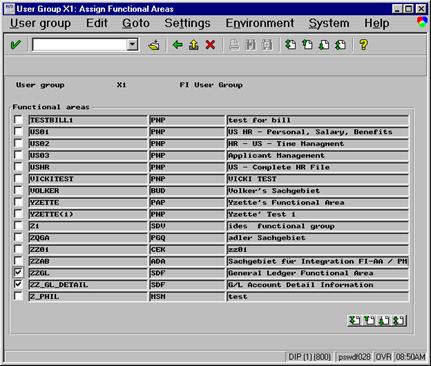Image resolution: width=431 pixels, height=366 pixels.
Task: Go to previous page toolbar icon
Action: (x=307, y=45)
